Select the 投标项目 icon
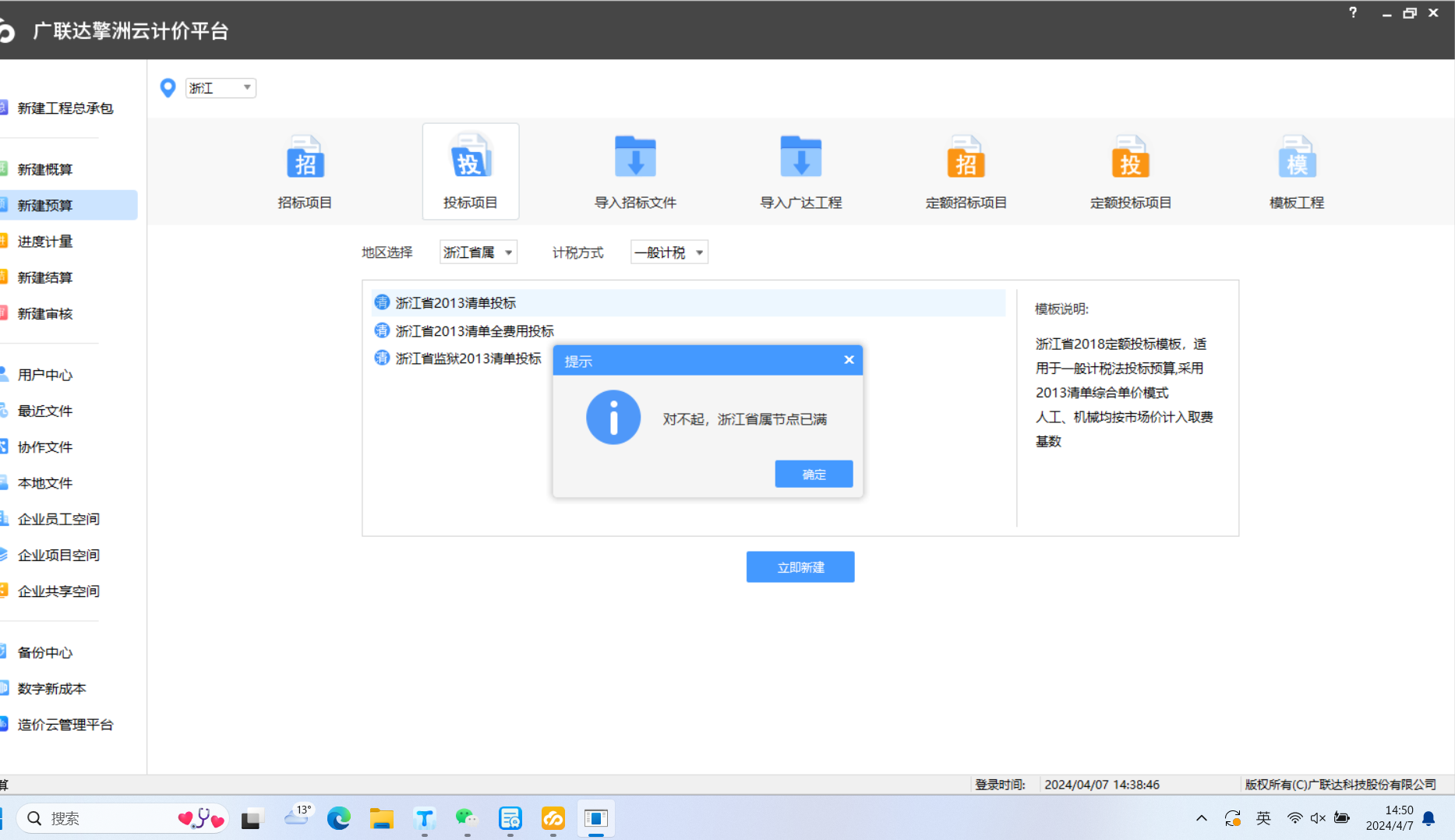This screenshot has height=840, width=1455. 470,157
